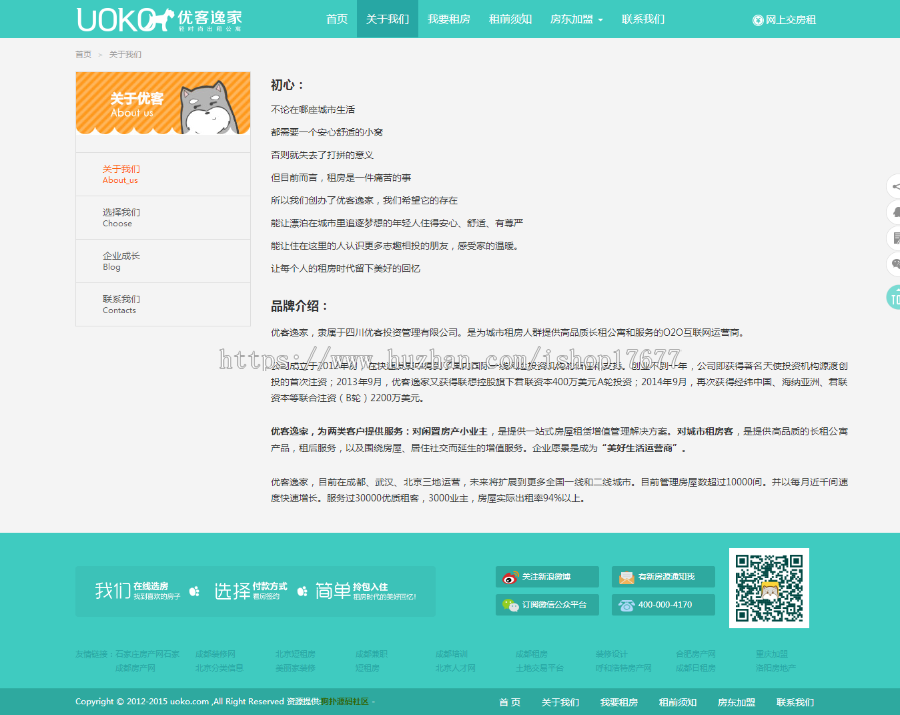
Task: Click the Sina Weibo eye icon
Action: (x=510, y=577)
